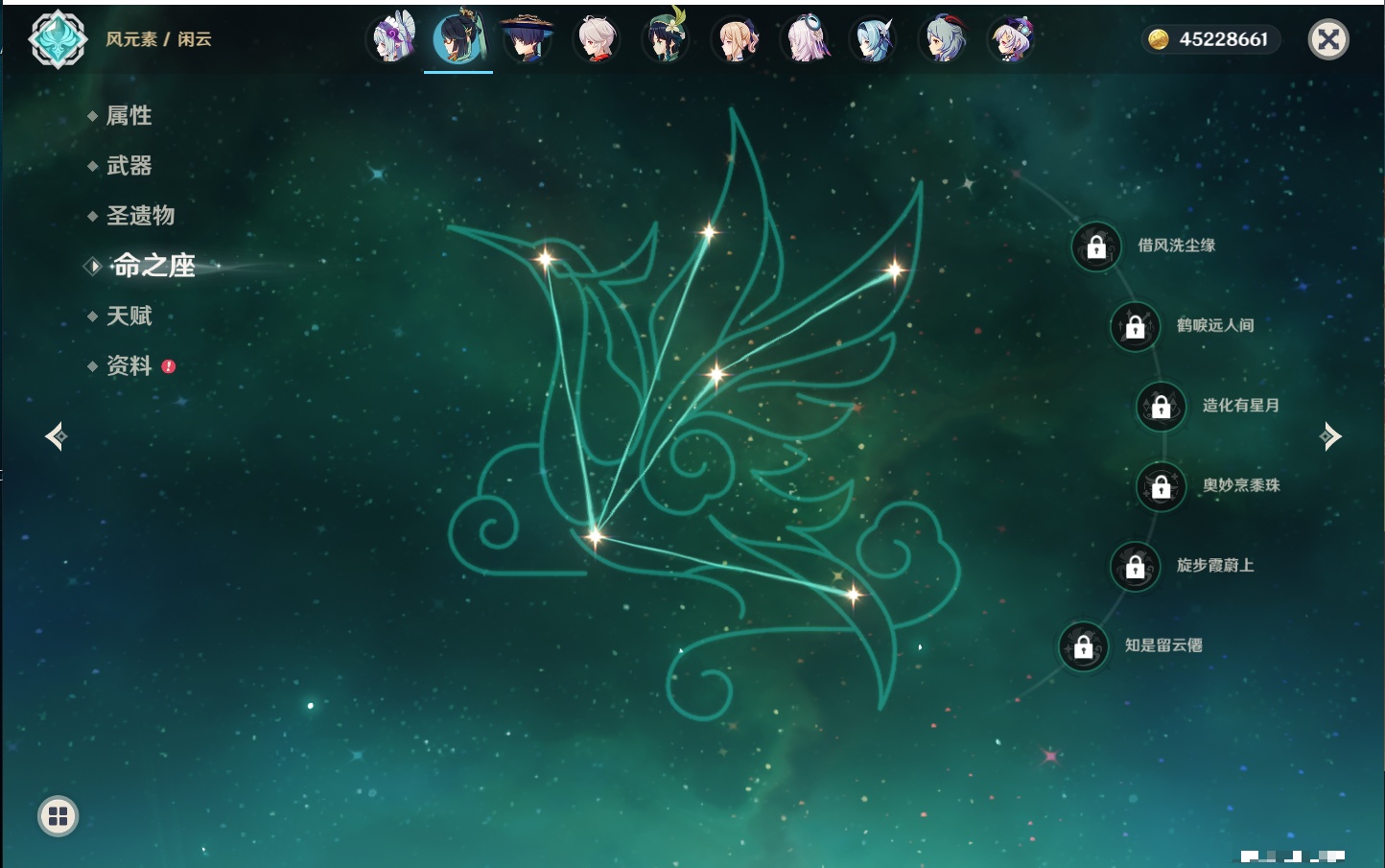
Task: Open the 属性 attributes menu
Action: (129, 116)
